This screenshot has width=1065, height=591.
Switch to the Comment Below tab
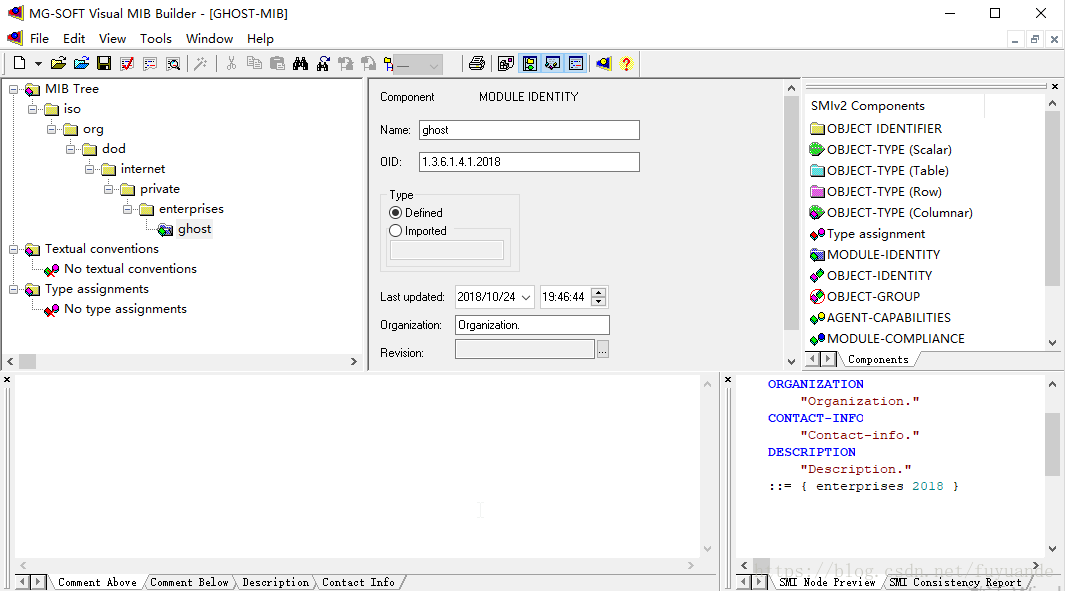tap(189, 582)
